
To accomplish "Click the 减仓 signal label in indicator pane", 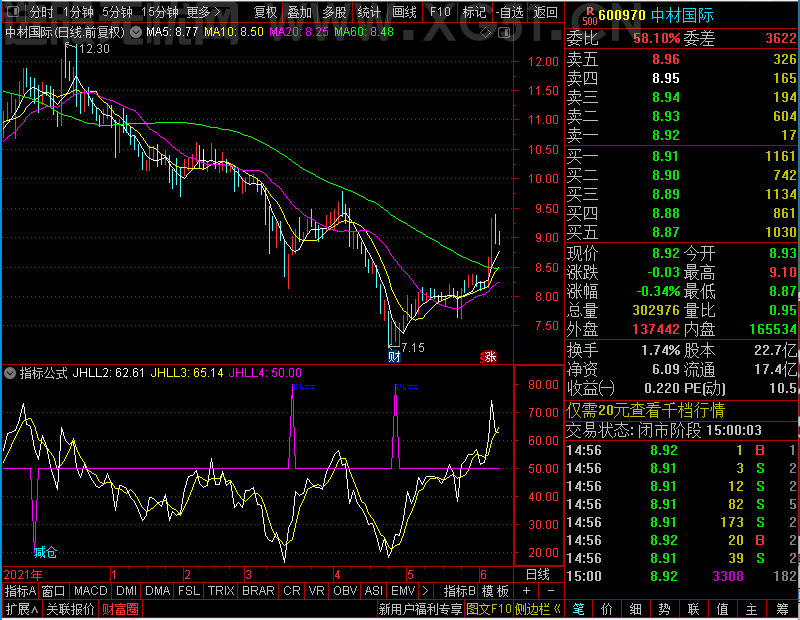I will (45, 552).
